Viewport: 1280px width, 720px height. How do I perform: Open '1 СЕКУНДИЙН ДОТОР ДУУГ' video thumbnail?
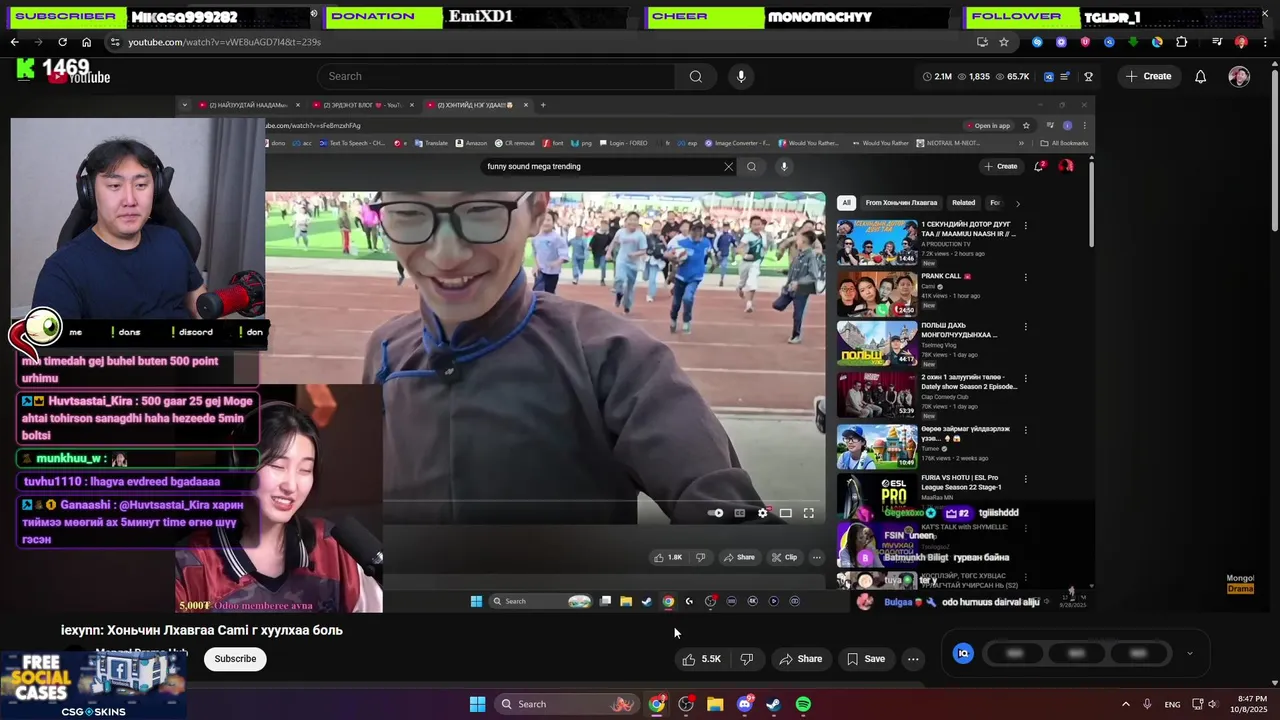click(x=877, y=241)
